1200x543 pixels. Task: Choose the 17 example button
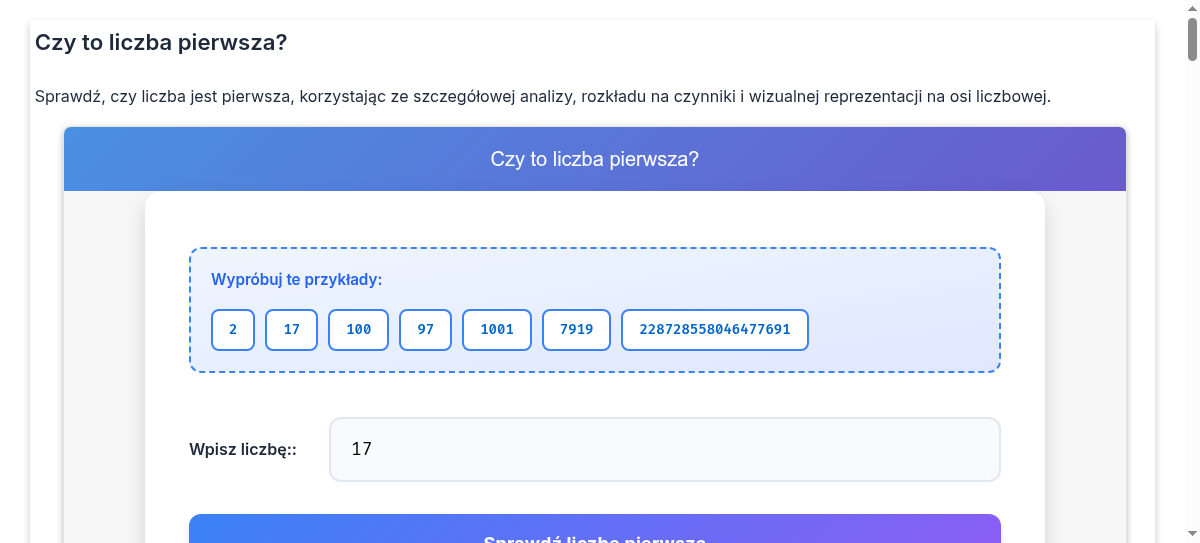click(291, 330)
